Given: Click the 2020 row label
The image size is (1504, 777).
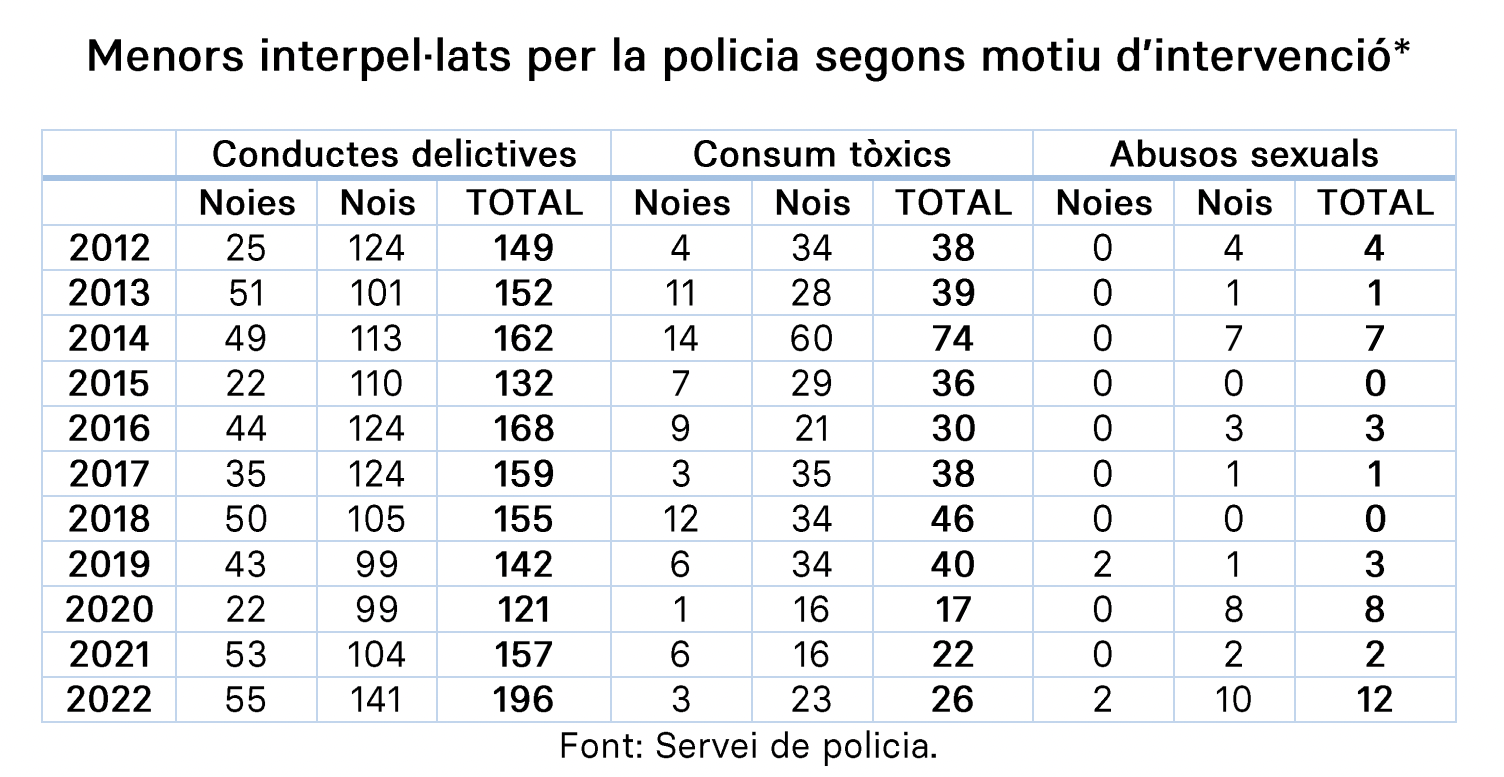Looking at the screenshot, I should (109, 609).
